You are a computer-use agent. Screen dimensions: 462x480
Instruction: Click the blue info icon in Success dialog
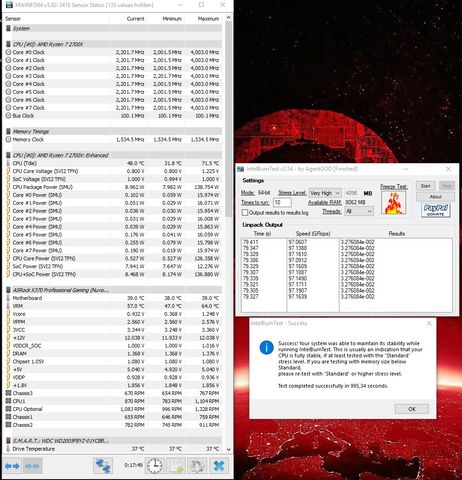[266, 348]
